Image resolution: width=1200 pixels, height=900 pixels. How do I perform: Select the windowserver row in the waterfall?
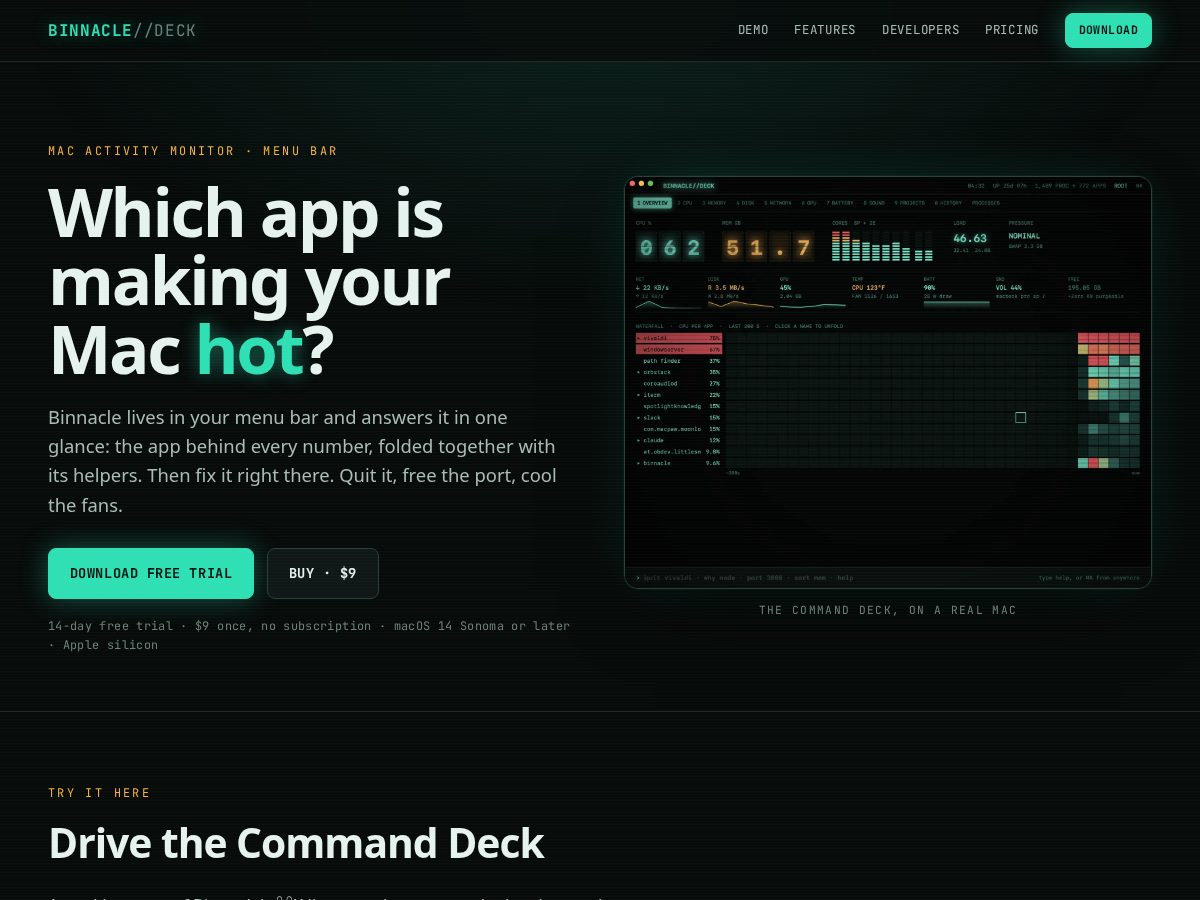pyautogui.click(x=679, y=349)
